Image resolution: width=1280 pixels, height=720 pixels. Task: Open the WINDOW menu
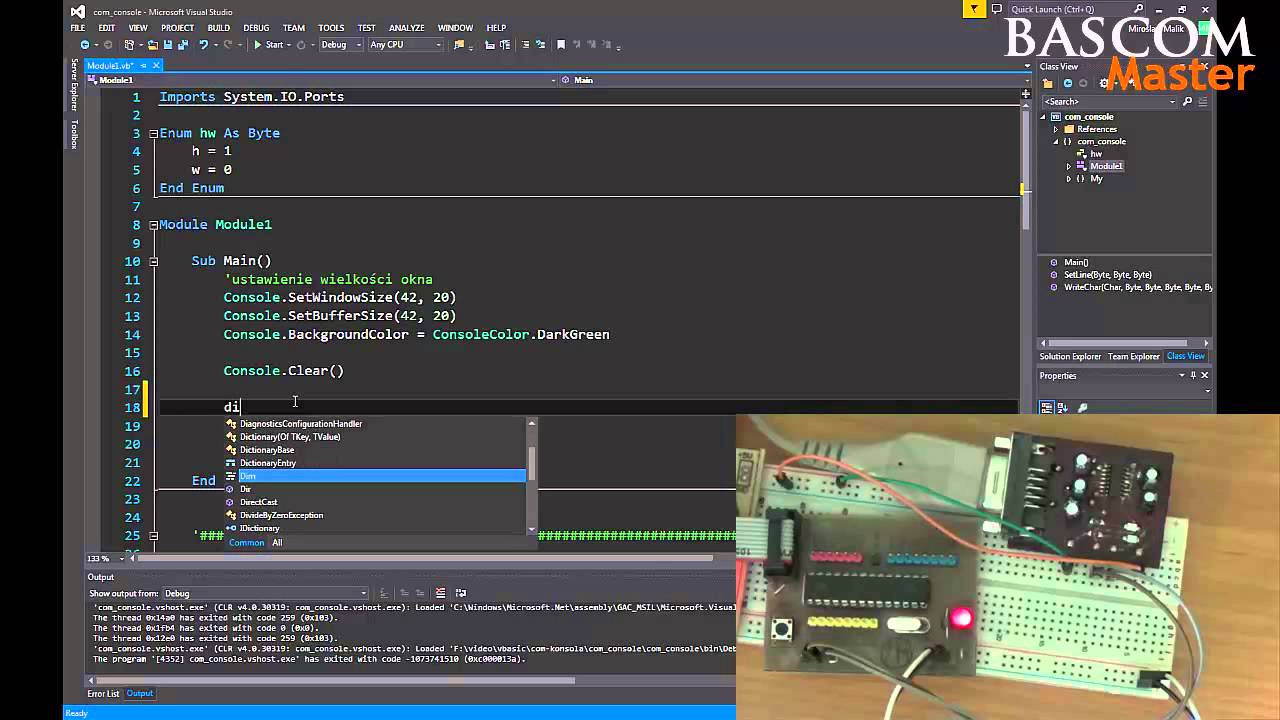(x=455, y=28)
